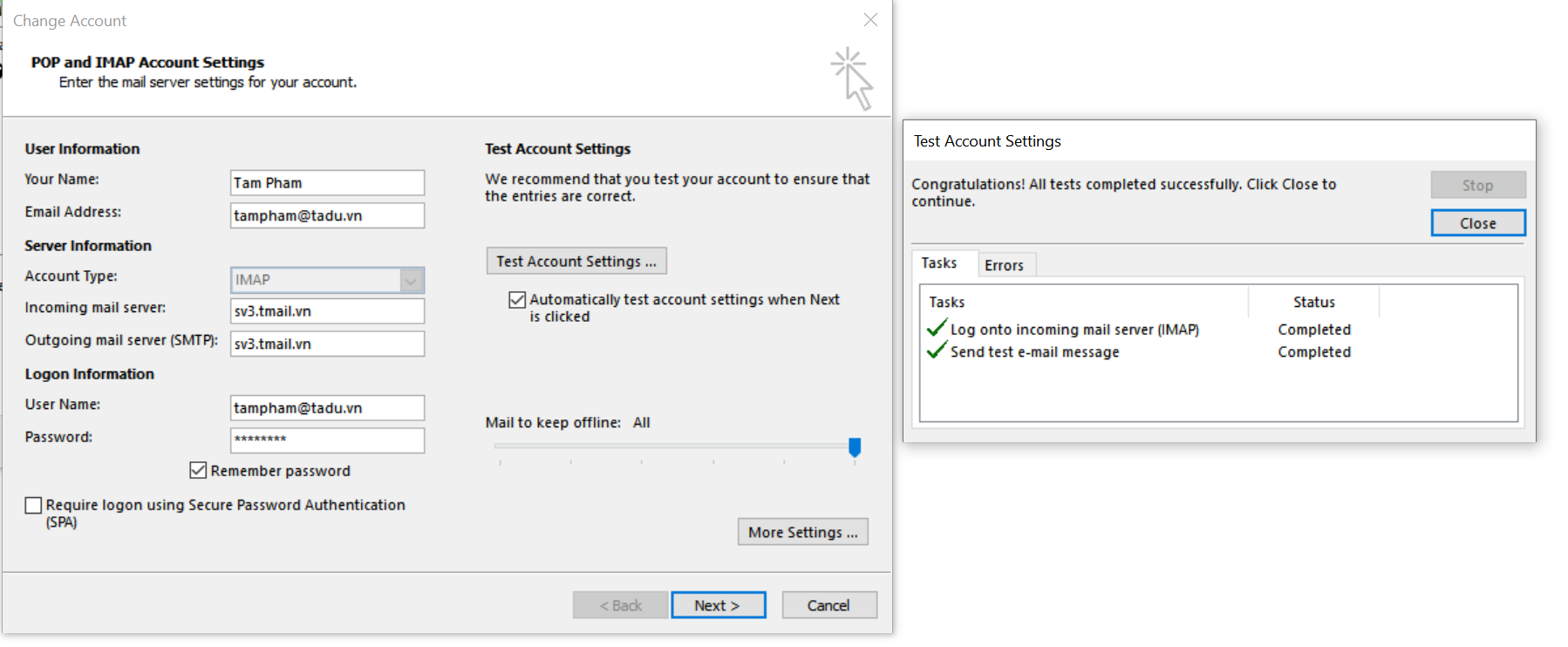Cancel the Change Account dialog
The height and width of the screenshot is (647, 1568).
828,605
